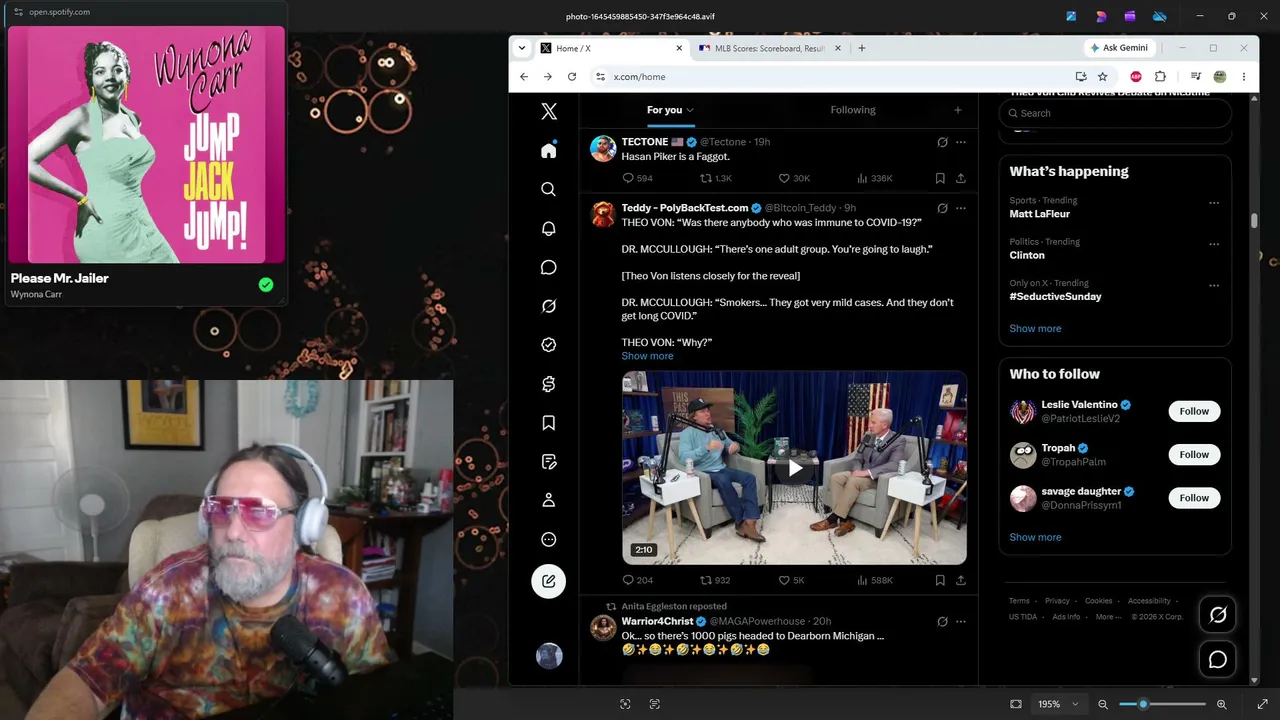Click the X search input field
The width and height of the screenshot is (1280, 720).
point(1115,113)
